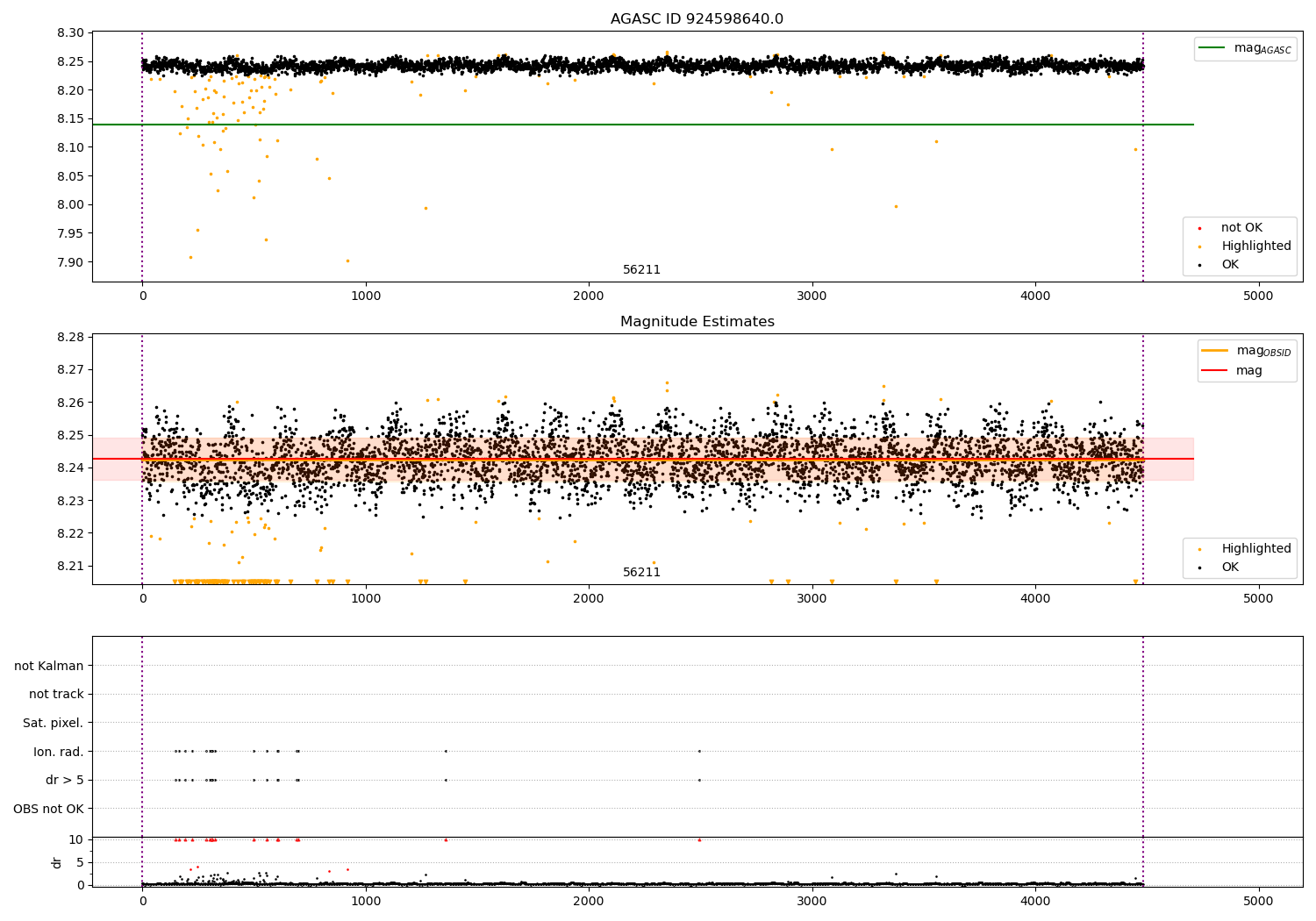Image resolution: width=1316 pixels, height=921 pixels.
Task: Click the 'OBS not OK' axis label
Action: pos(49,809)
